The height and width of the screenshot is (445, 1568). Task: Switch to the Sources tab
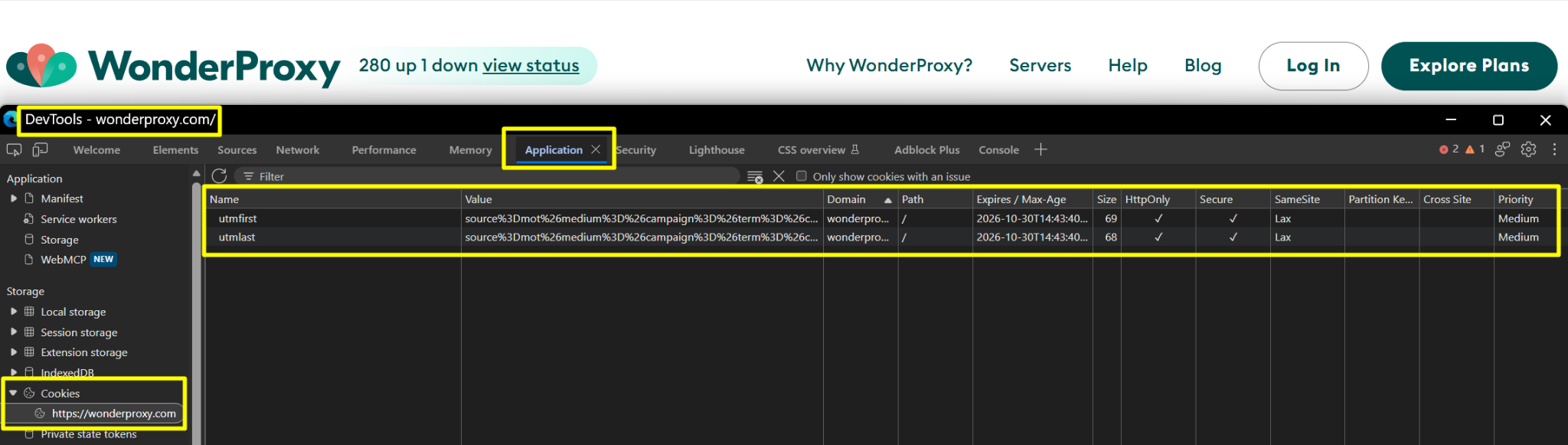tap(237, 150)
